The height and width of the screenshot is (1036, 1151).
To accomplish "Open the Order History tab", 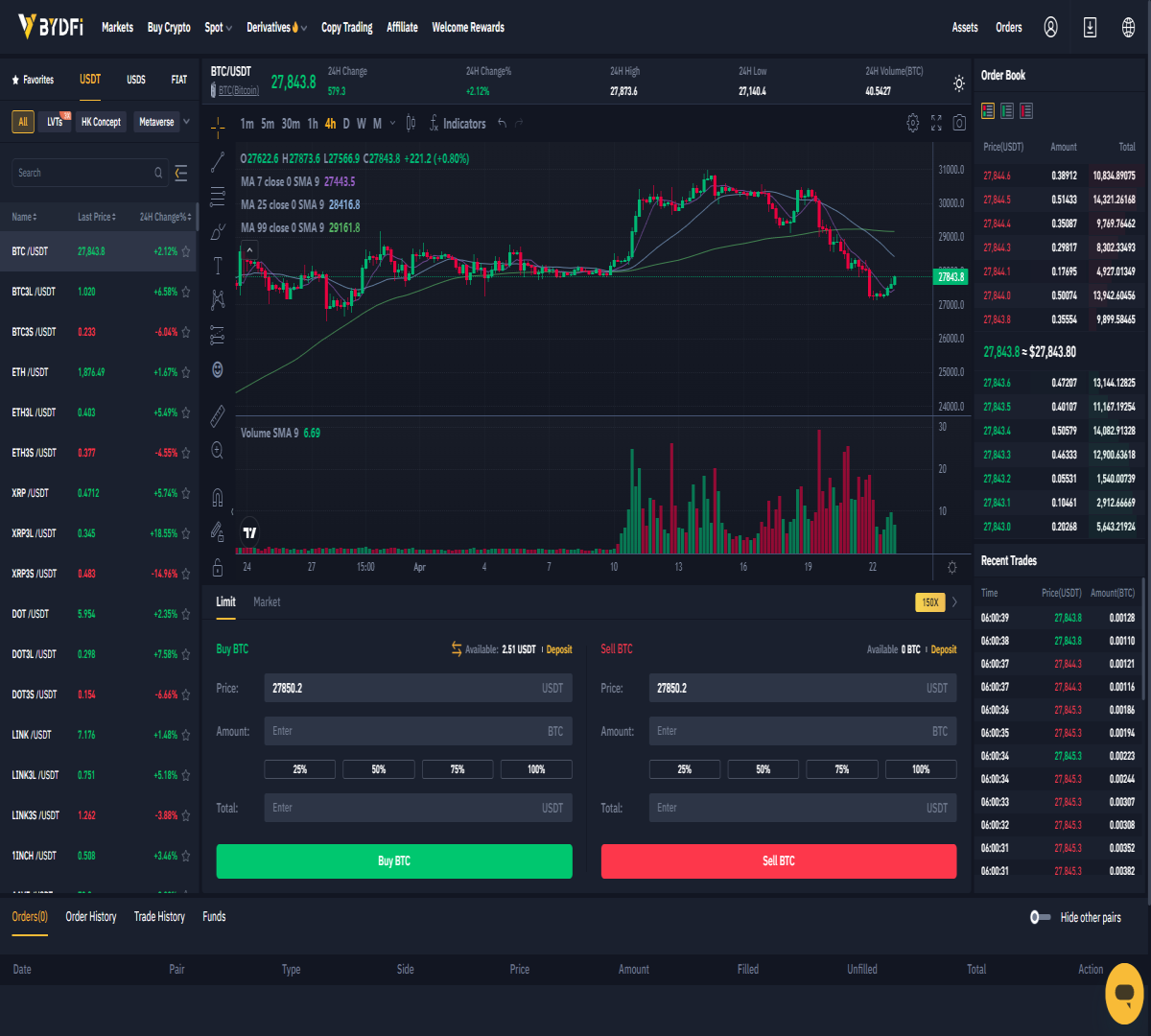I will coord(91,917).
